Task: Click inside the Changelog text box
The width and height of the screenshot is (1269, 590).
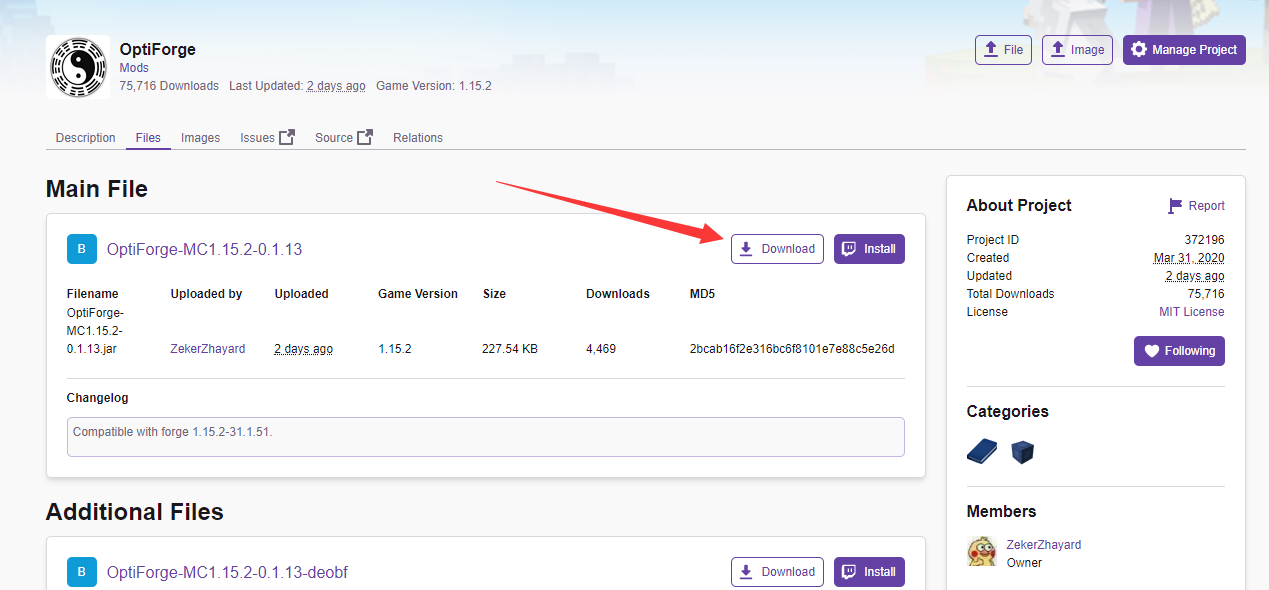Action: pyautogui.click(x=486, y=437)
